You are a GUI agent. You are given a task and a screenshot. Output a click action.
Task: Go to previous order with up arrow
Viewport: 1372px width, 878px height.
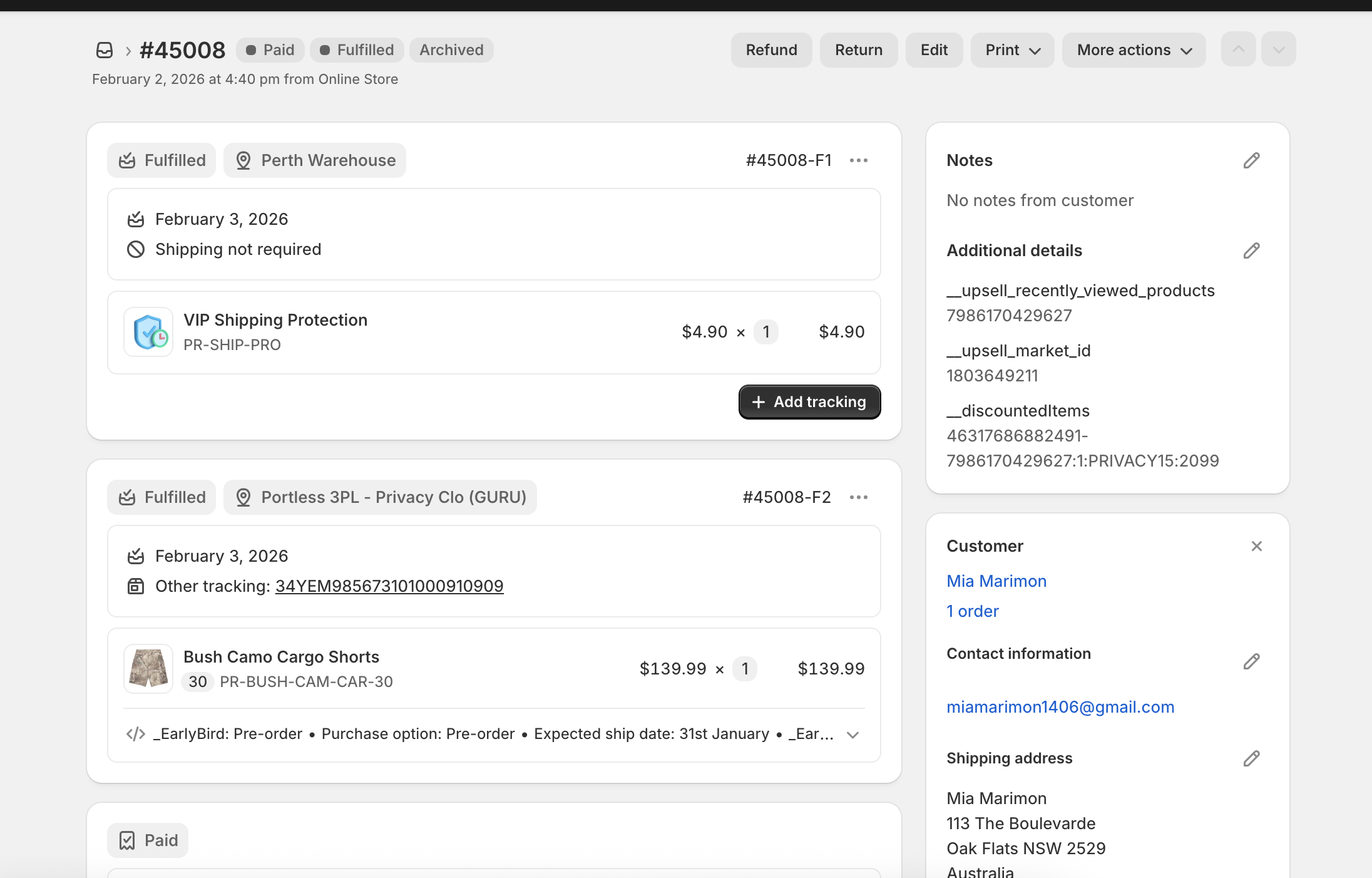tap(1238, 49)
